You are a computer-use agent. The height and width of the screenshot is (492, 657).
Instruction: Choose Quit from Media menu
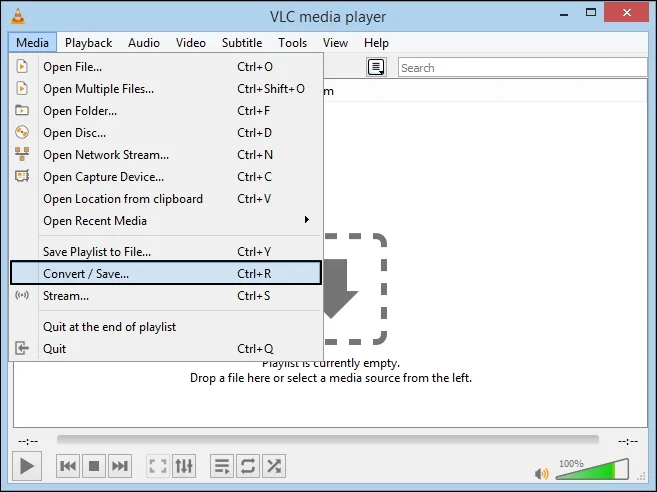pyautogui.click(x=166, y=349)
